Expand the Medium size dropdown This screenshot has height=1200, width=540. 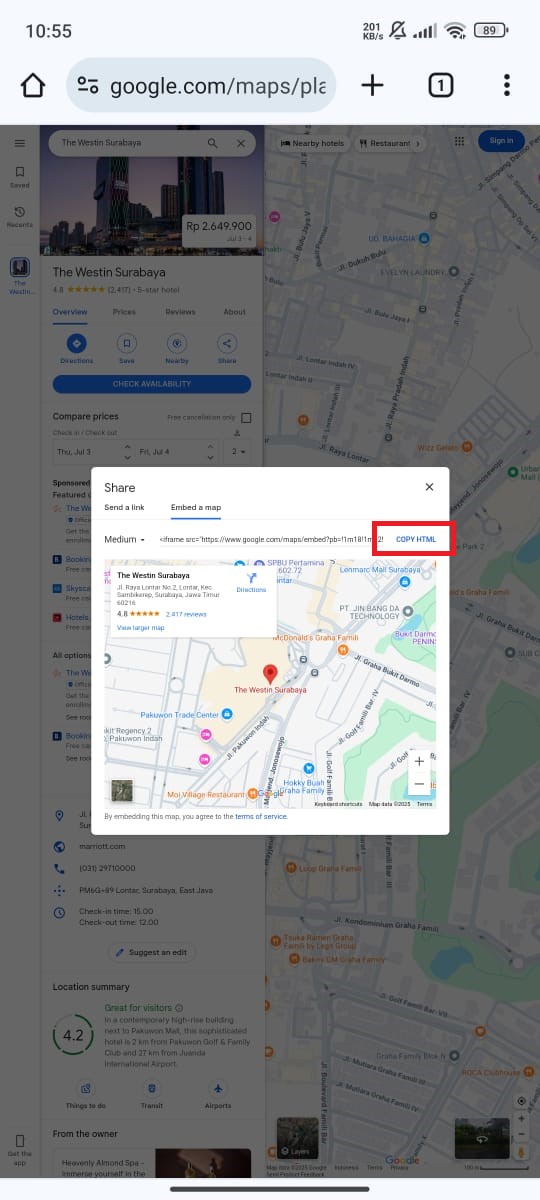pyautogui.click(x=125, y=540)
